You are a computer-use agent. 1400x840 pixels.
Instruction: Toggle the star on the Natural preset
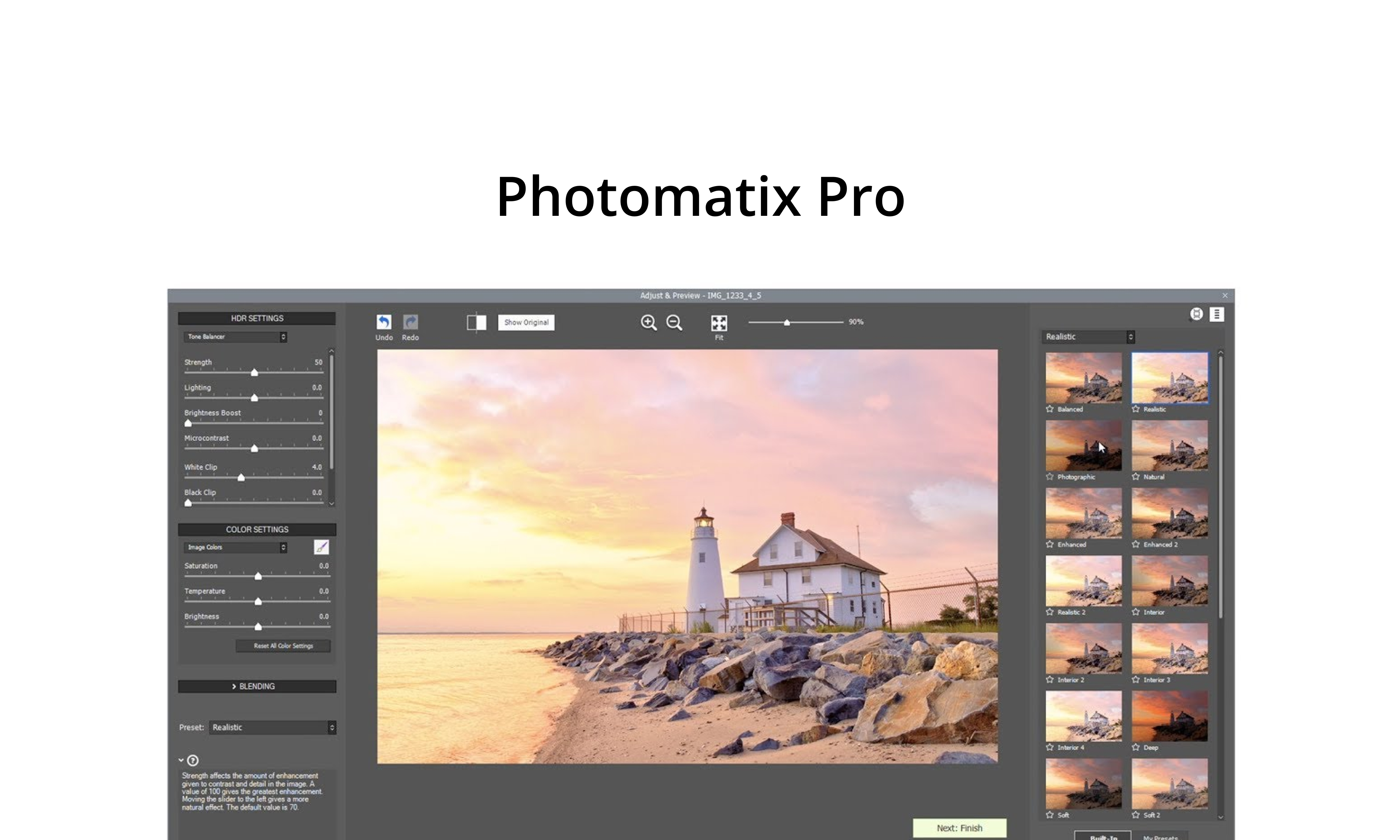tap(1136, 477)
